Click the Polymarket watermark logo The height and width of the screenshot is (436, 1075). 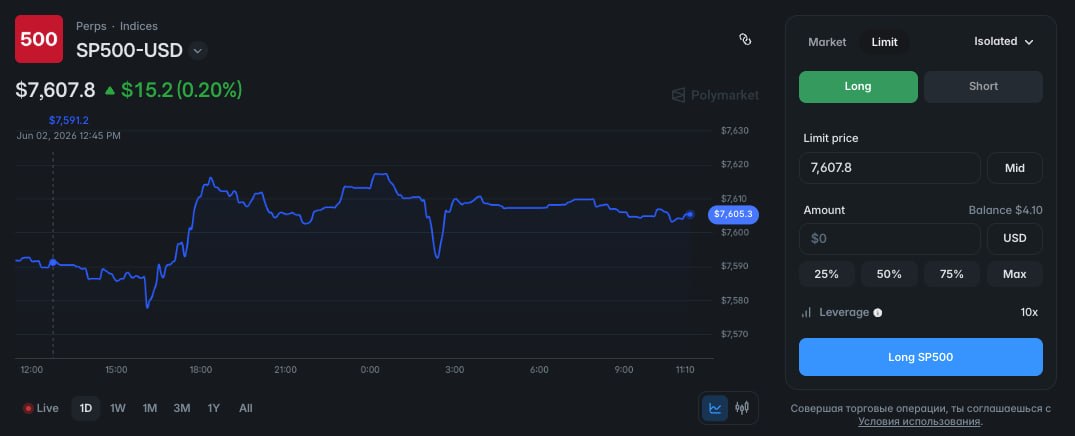(715, 95)
